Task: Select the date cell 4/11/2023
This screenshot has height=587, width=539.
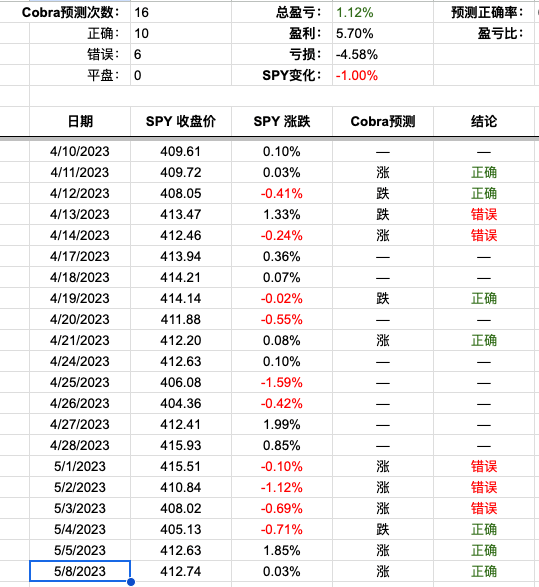Action: tap(80, 172)
